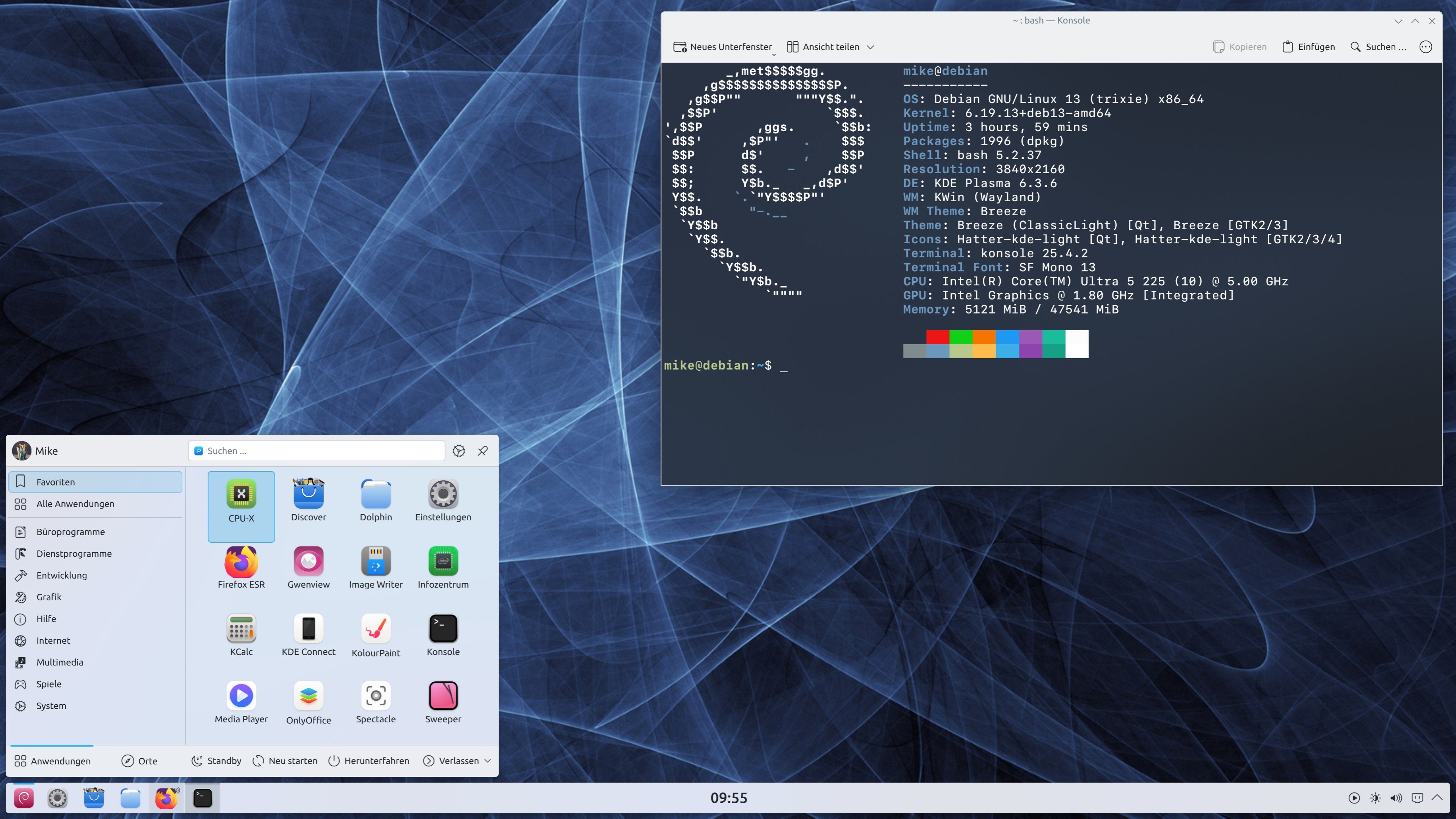
Task: Launch KolourPaint
Action: (x=376, y=635)
